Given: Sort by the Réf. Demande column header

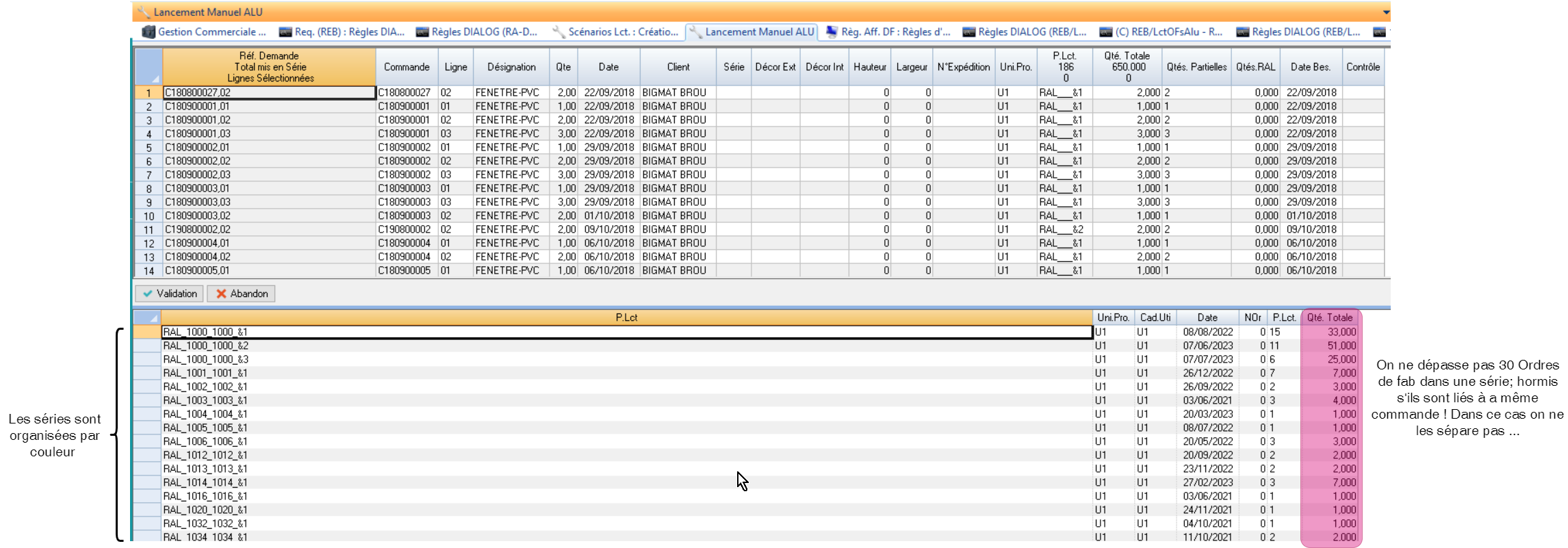Looking at the screenshot, I should click(269, 67).
